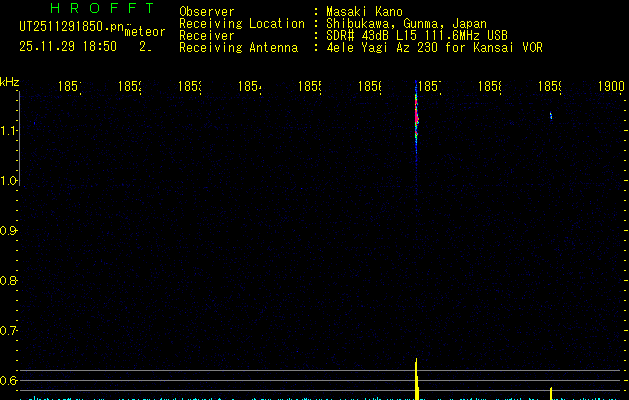The height and width of the screenshot is (400, 629).
Task: Select the small yellow spike at bottom right
Action: pyautogui.click(x=551, y=391)
